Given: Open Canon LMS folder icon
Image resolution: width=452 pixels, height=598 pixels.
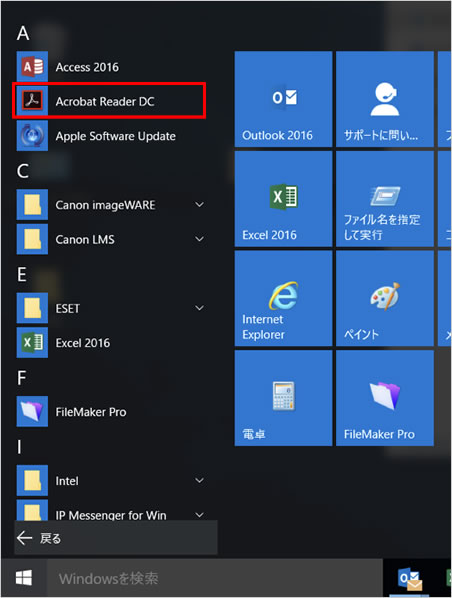Looking at the screenshot, I should 32,239.
